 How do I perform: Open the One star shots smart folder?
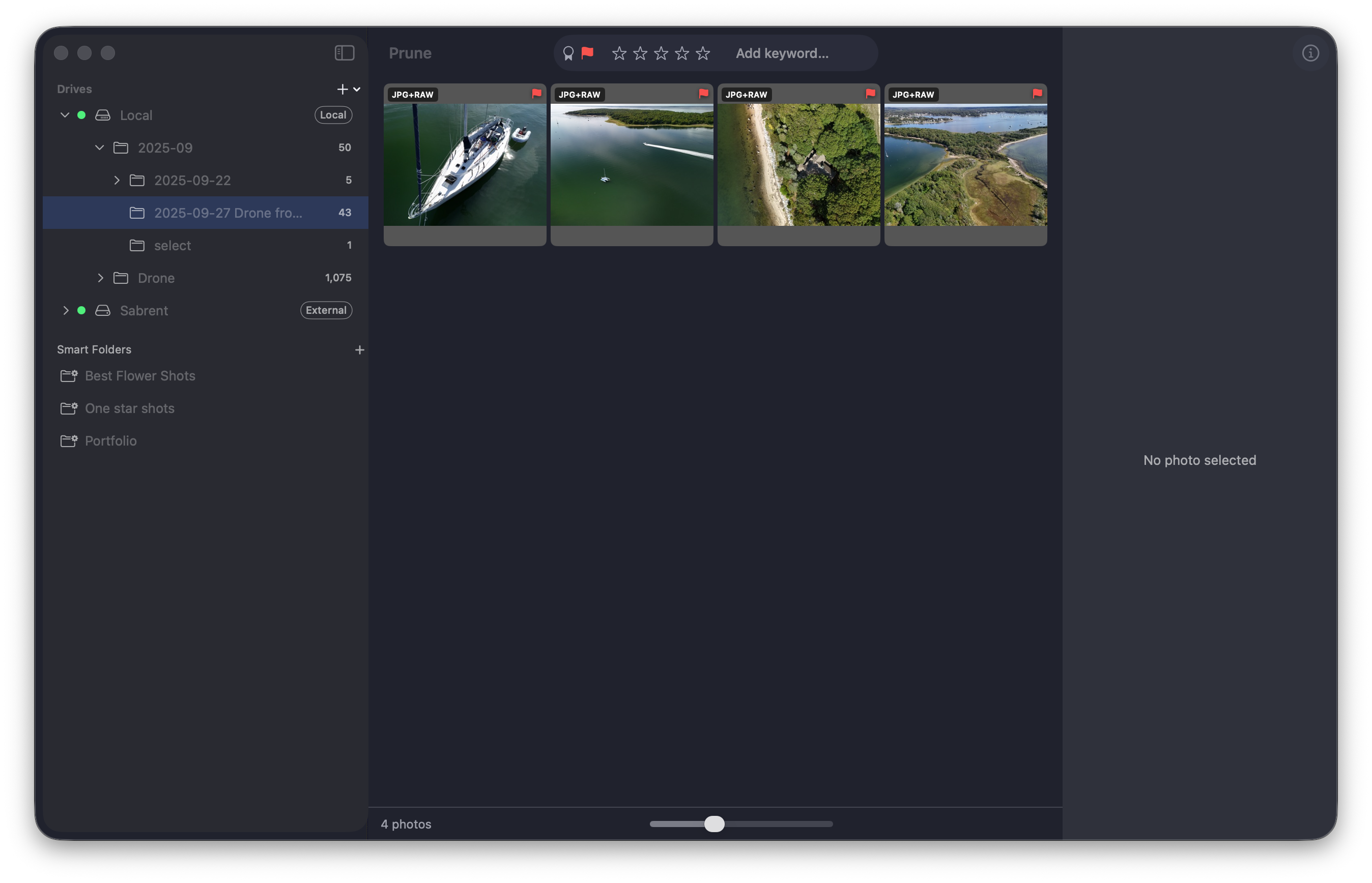click(x=205, y=408)
